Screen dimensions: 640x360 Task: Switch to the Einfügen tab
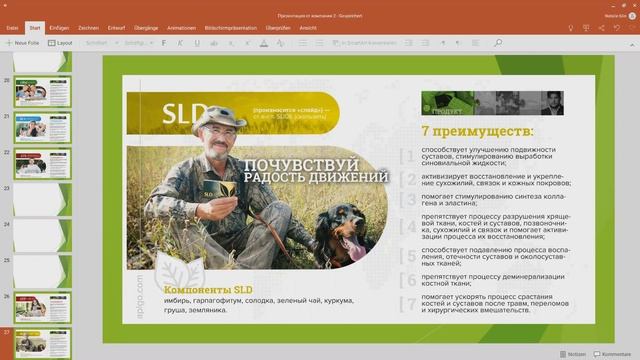point(59,28)
